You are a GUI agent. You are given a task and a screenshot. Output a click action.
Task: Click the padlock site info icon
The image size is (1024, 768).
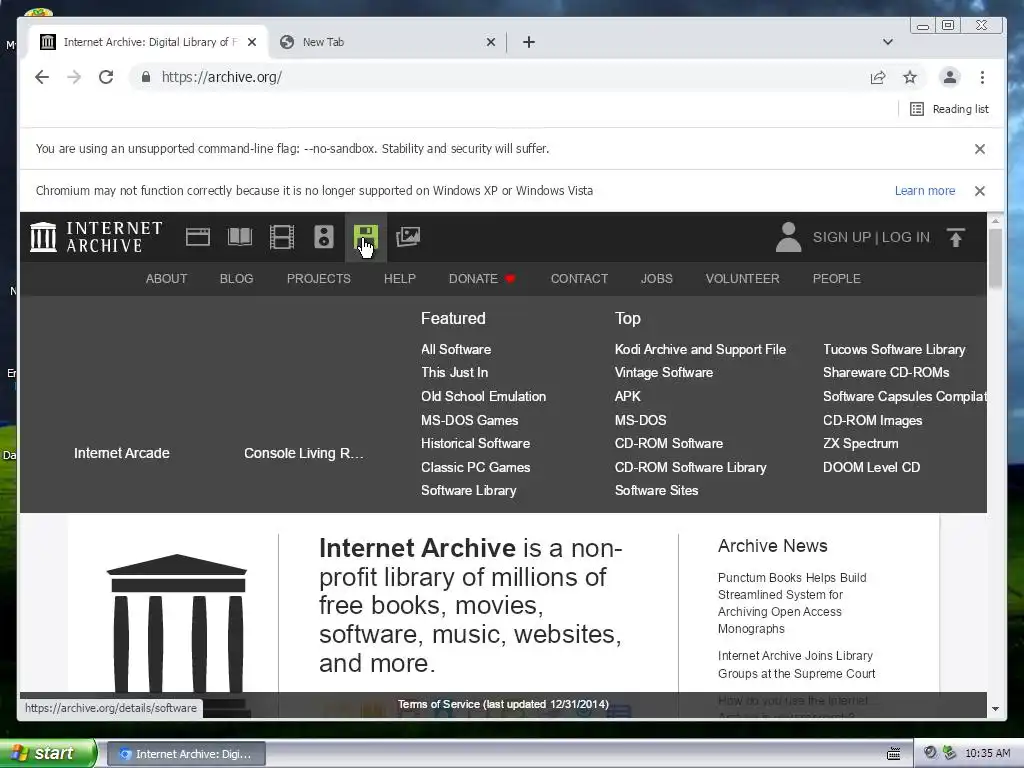[146, 77]
